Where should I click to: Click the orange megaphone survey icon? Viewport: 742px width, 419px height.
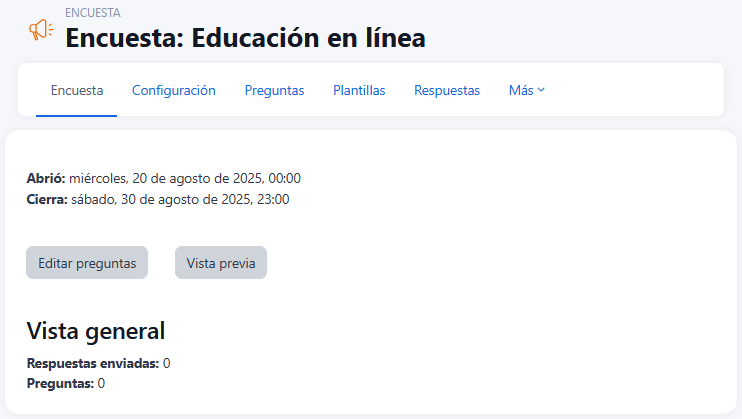point(41,31)
